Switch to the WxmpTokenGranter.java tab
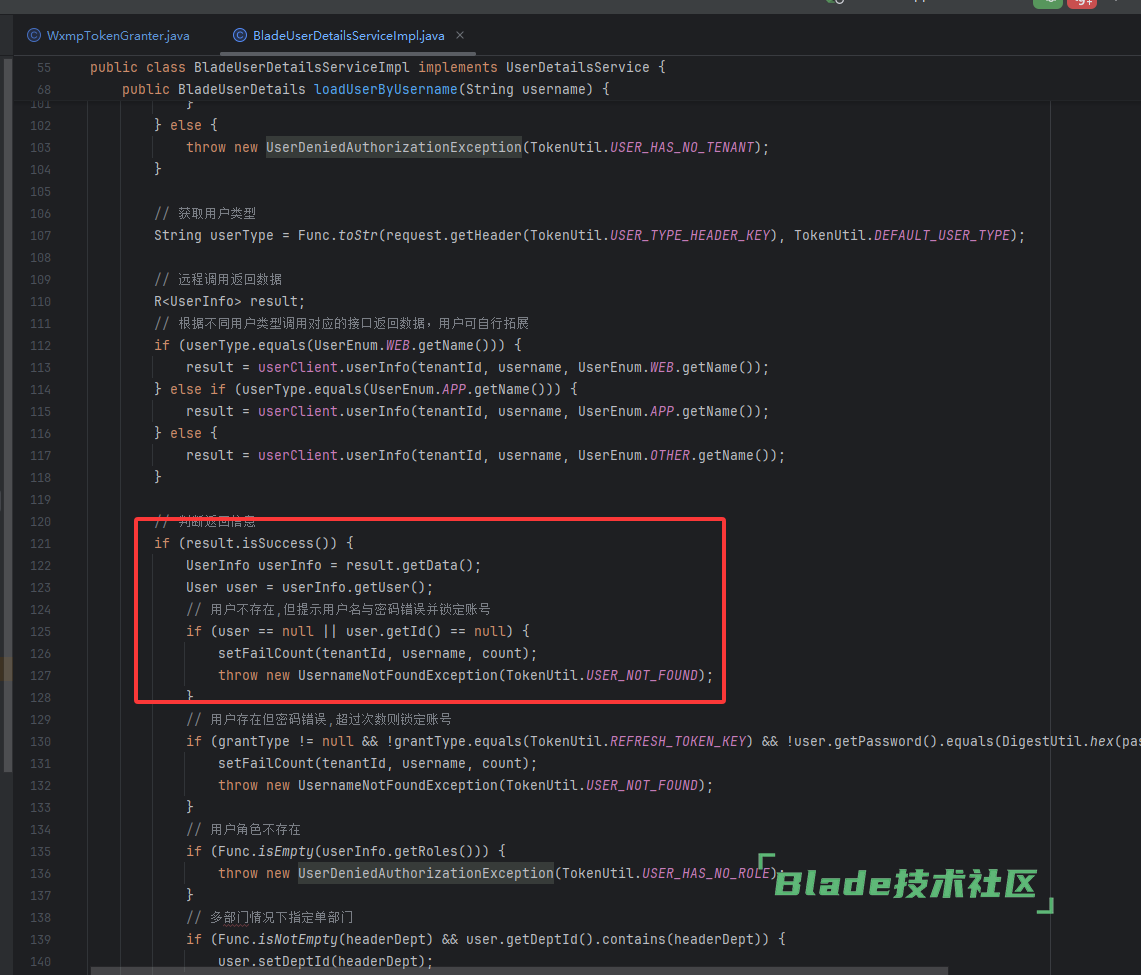The width and height of the screenshot is (1141, 975). (x=117, y=36)
